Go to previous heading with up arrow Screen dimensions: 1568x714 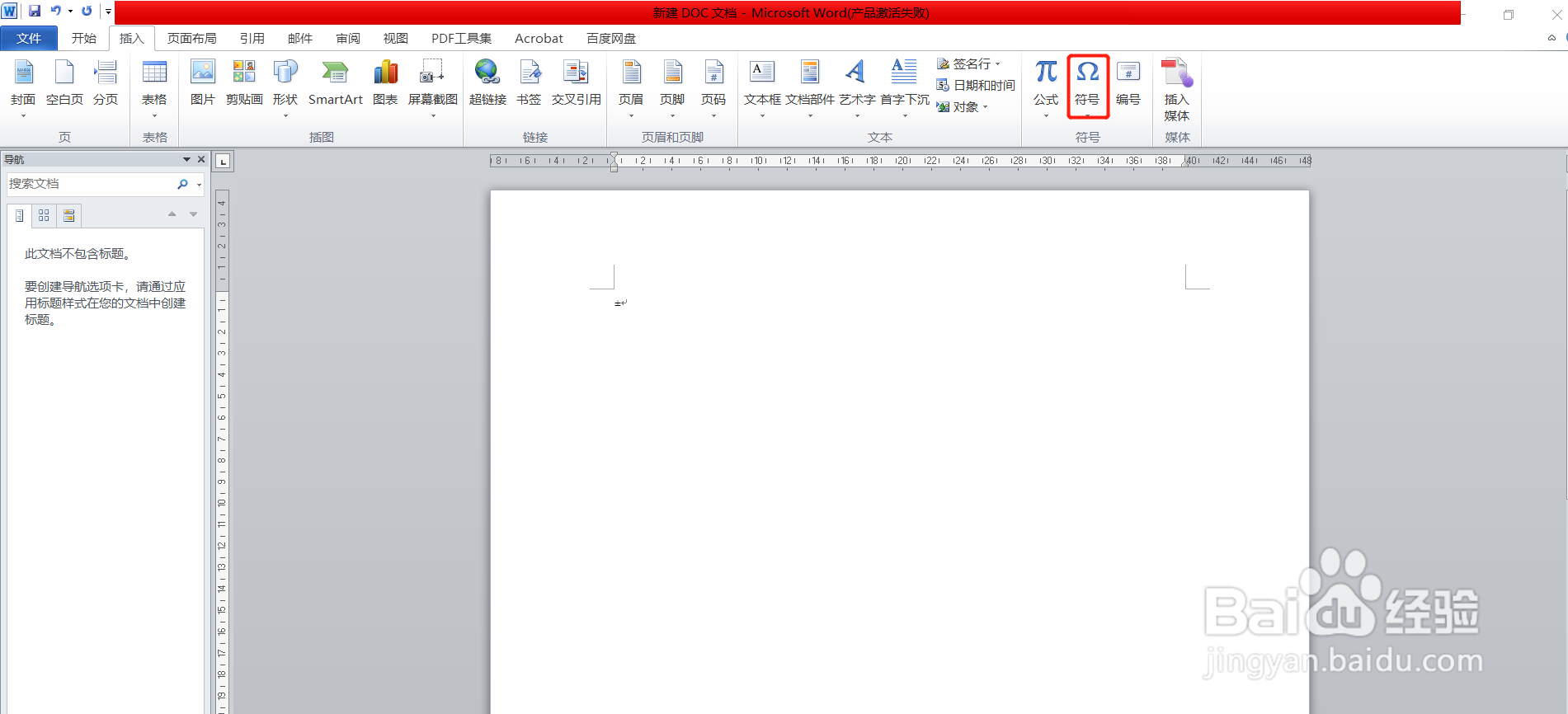point(172,214)
